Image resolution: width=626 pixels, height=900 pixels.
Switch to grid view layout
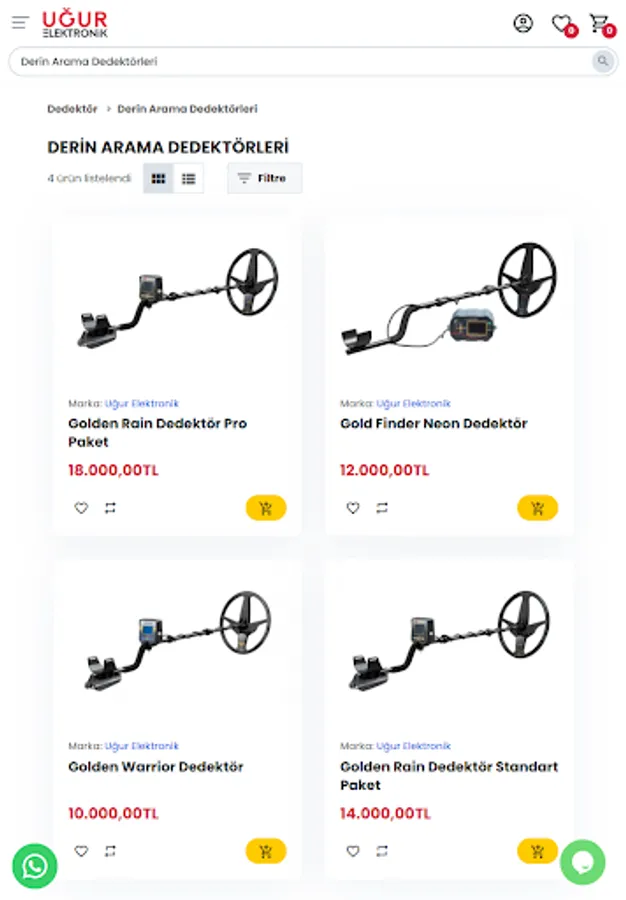click(158, 179)
